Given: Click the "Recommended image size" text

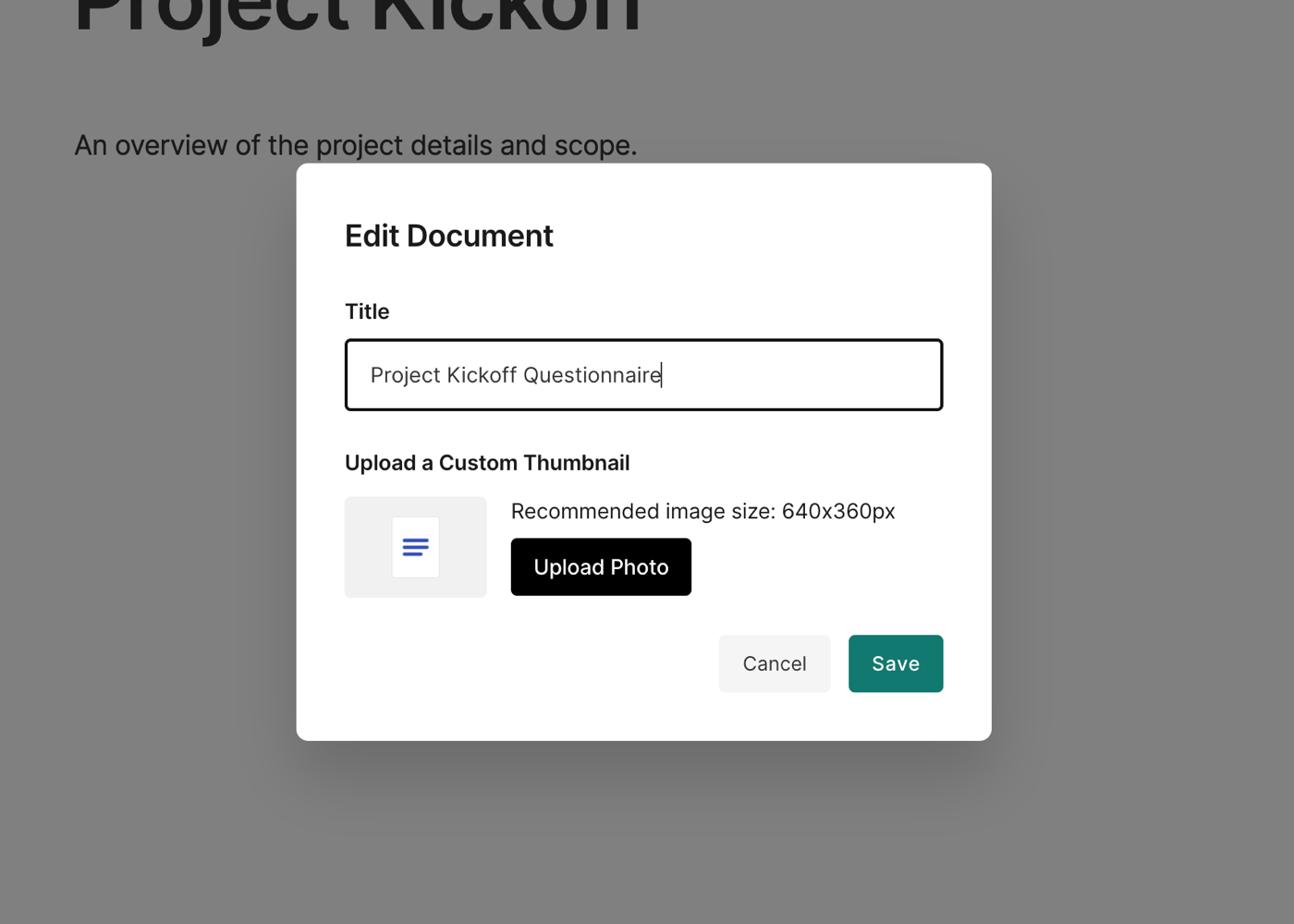Looking at the screenshot, I should pos(702,511).
